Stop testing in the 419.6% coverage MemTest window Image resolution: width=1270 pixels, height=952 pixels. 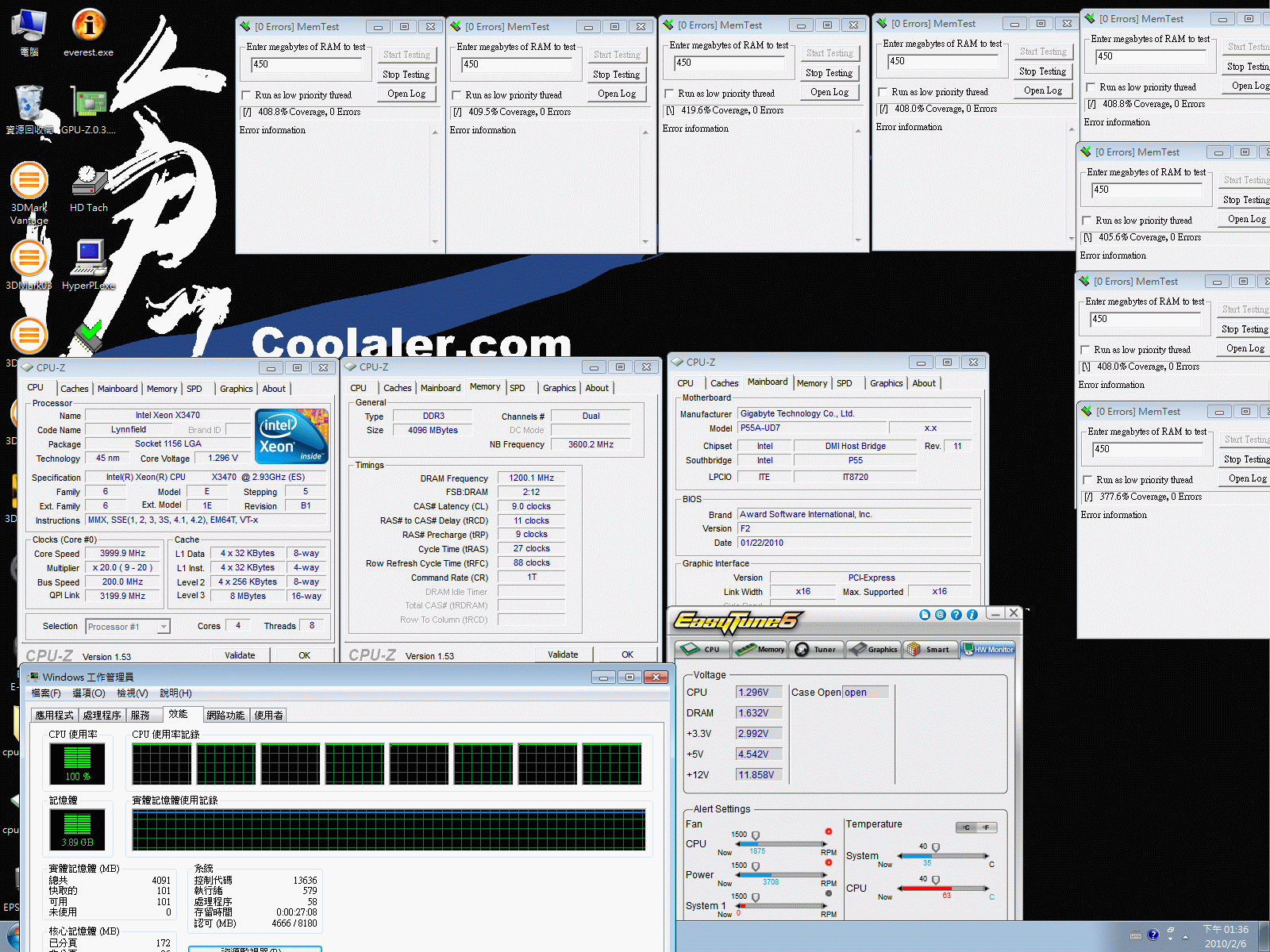829,73
